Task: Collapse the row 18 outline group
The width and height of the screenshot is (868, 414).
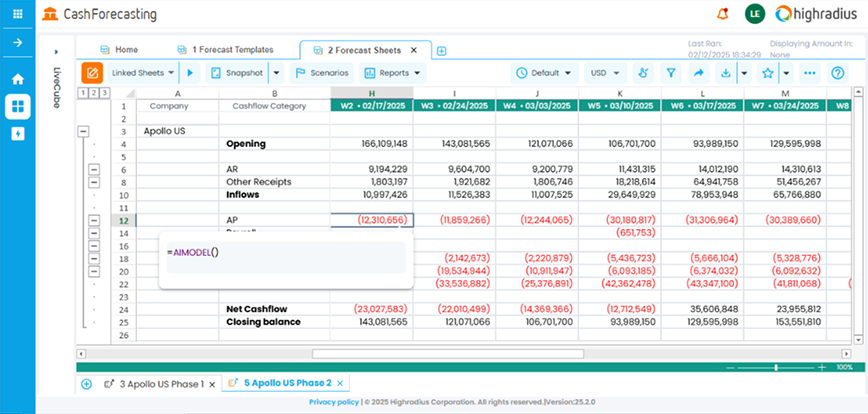Action: pos(94,258)
